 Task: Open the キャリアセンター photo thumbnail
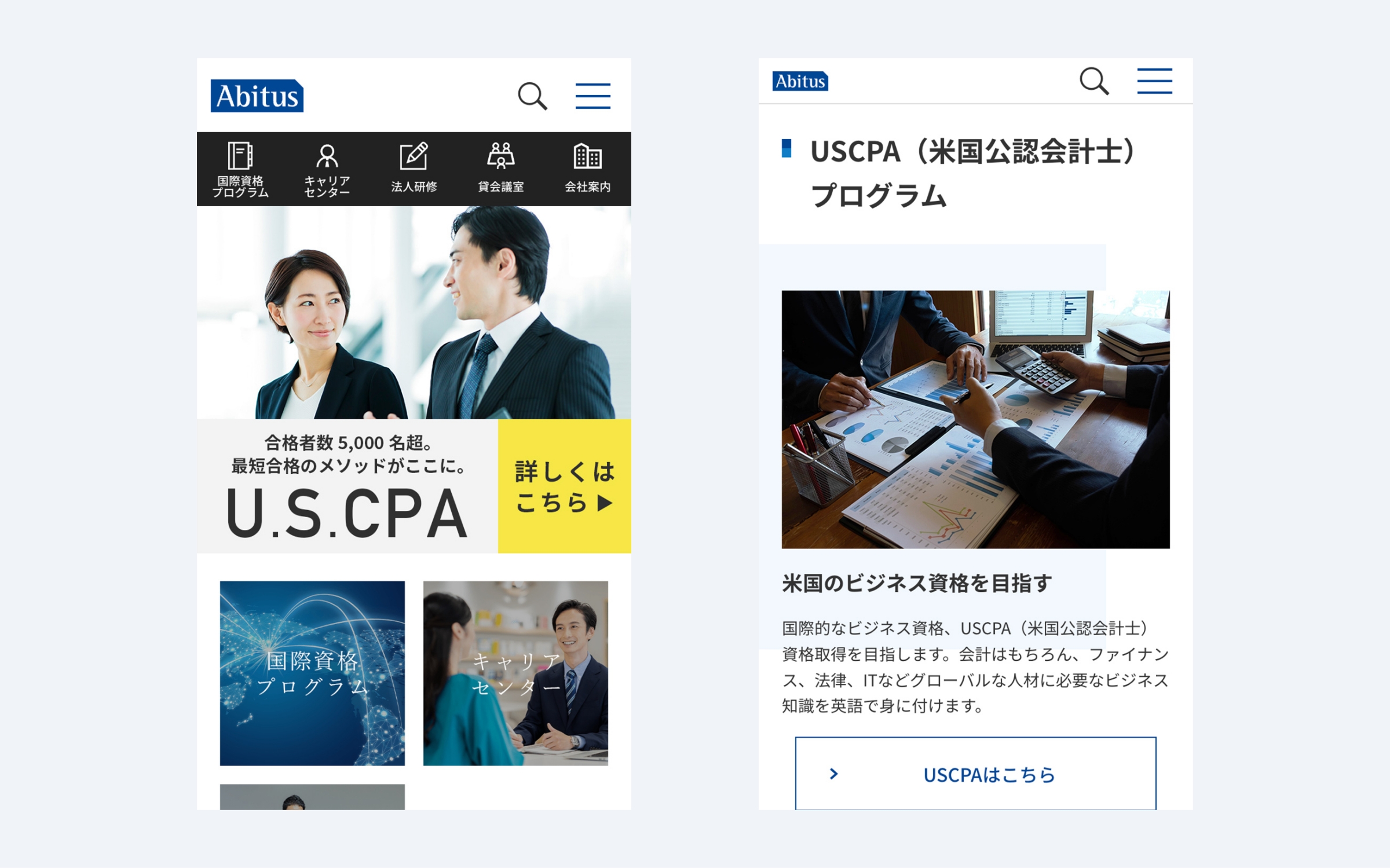click(515, 673)
